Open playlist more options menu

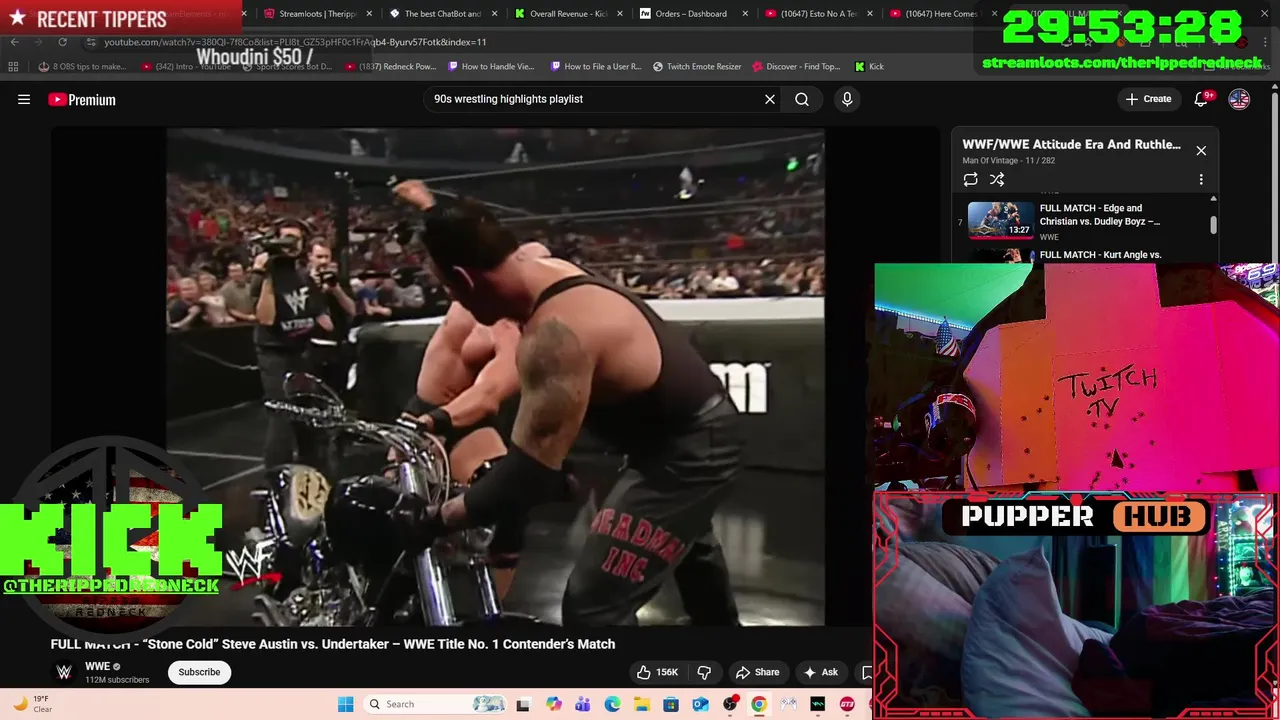point(1201,180)
